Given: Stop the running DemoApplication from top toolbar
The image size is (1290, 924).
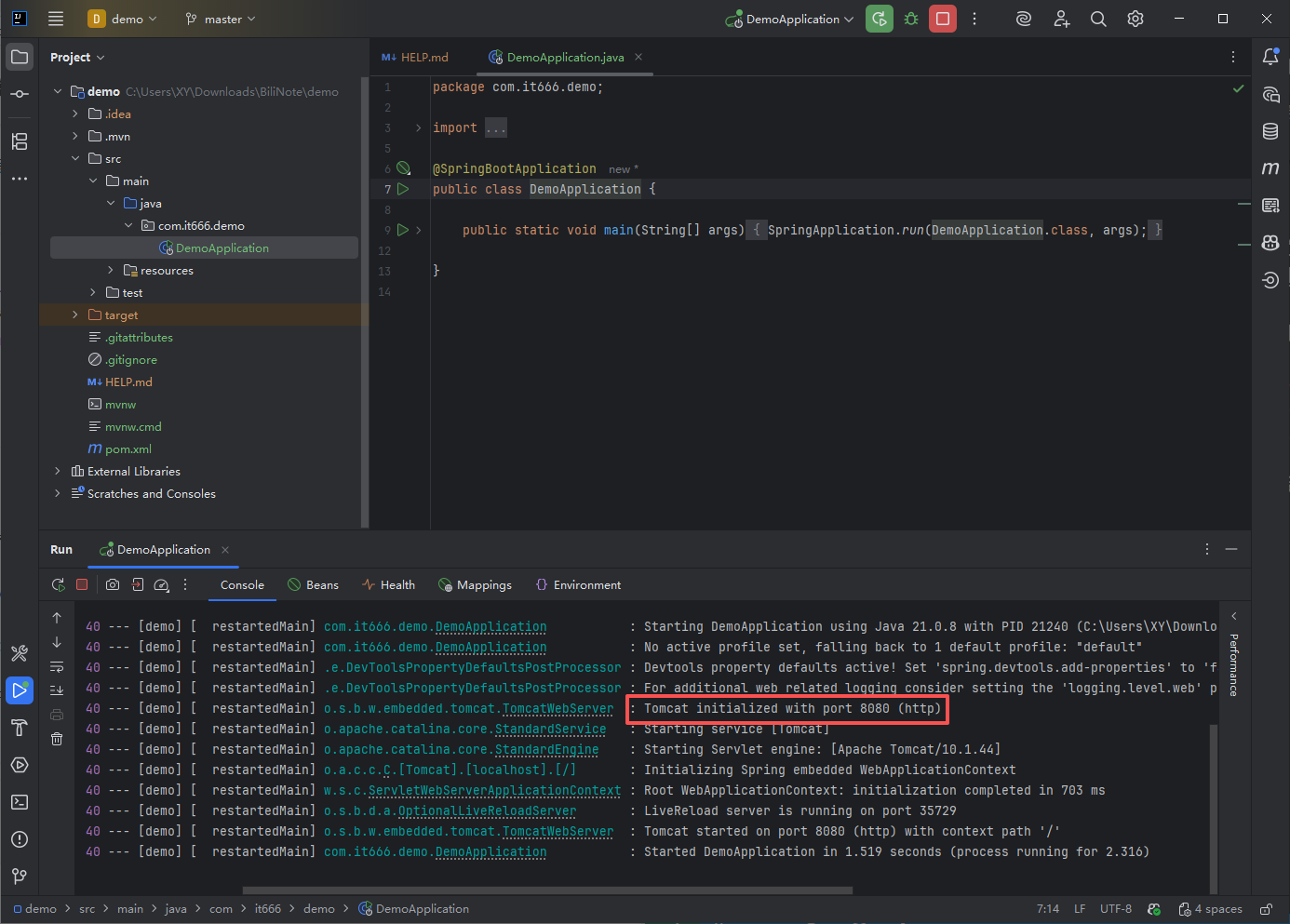Looking at the screenshot, I should pos(943,19).
